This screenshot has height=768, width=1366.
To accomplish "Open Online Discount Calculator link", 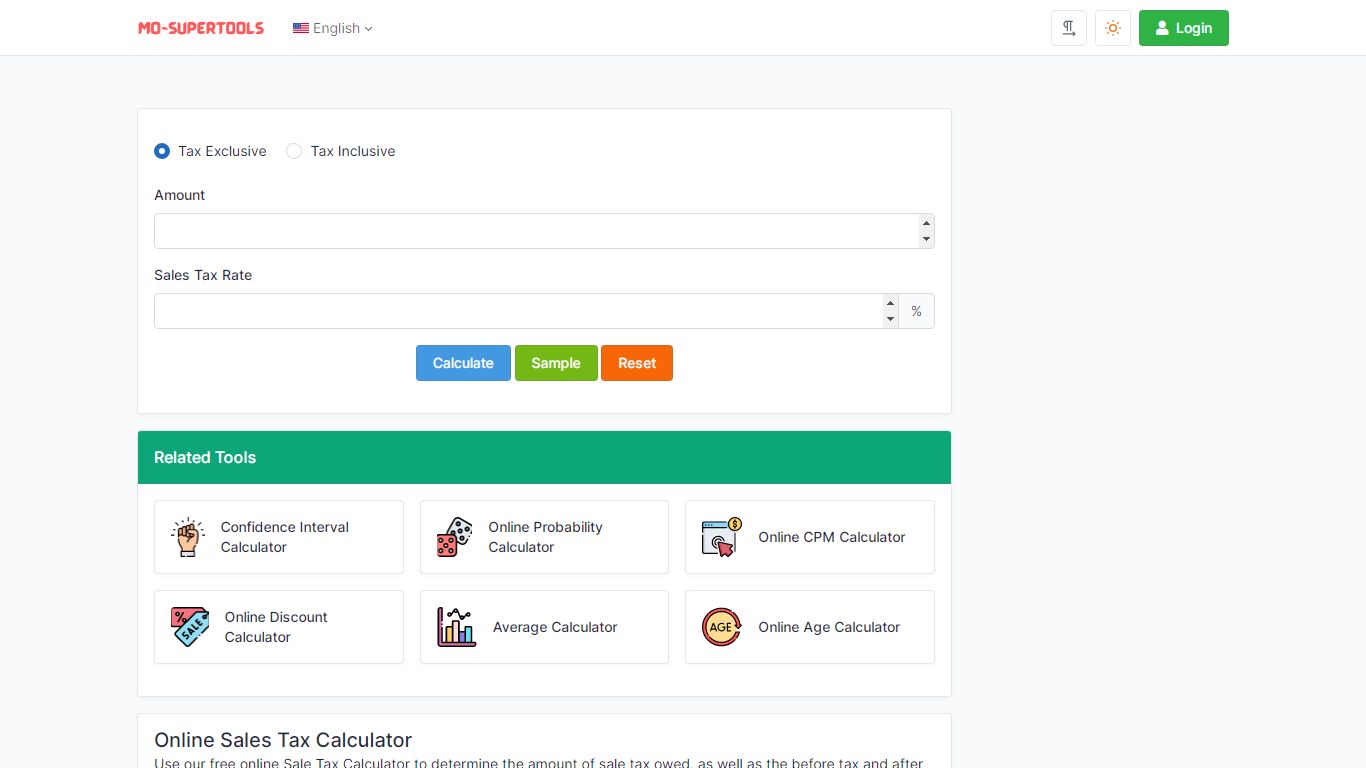I will tap(279, 627).
